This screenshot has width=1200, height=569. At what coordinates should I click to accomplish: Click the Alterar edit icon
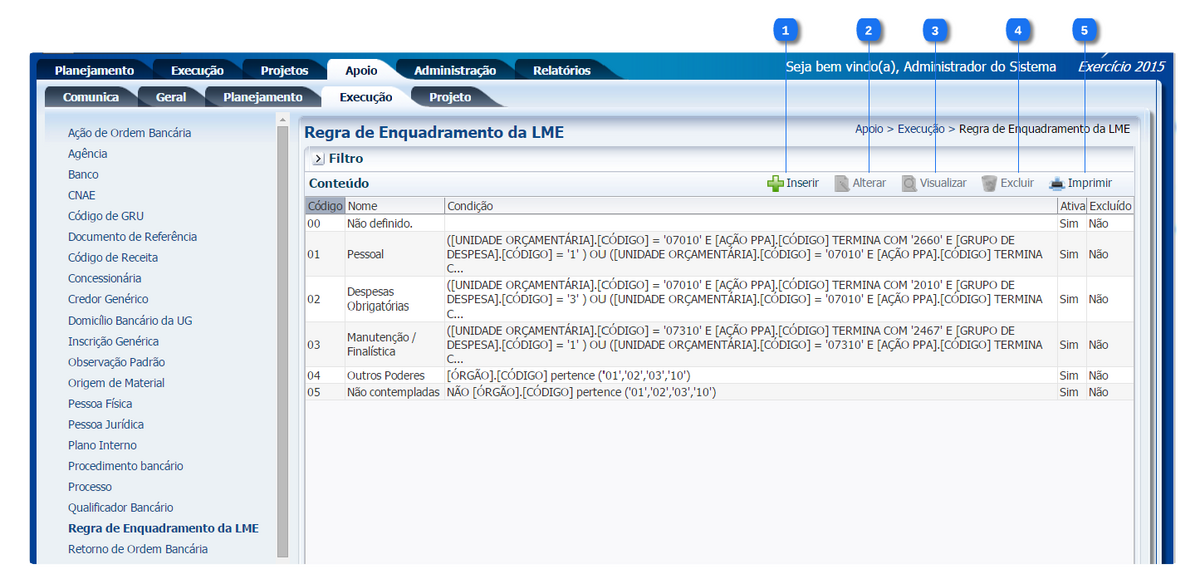tap(842, 184)
